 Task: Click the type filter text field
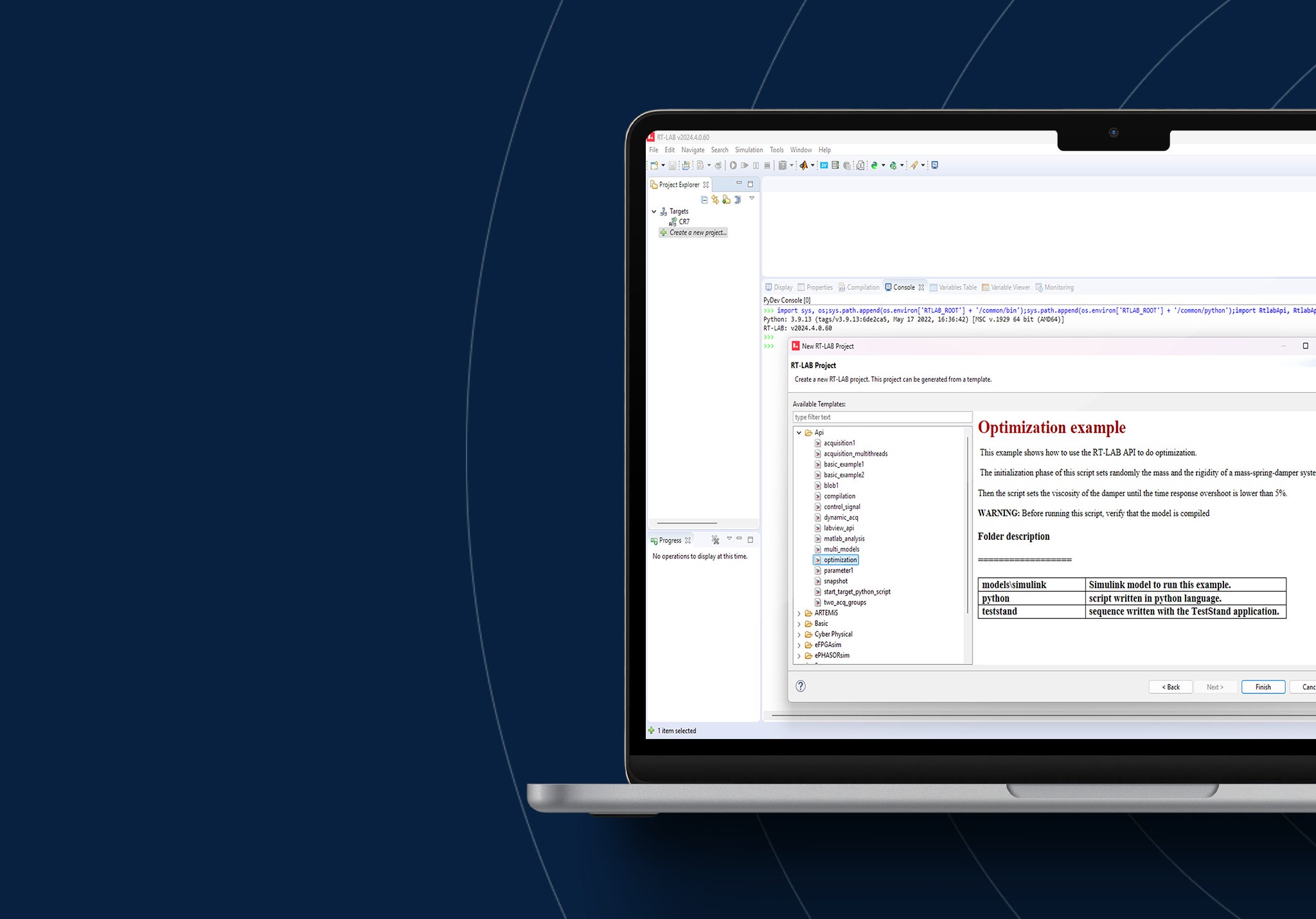880,417
